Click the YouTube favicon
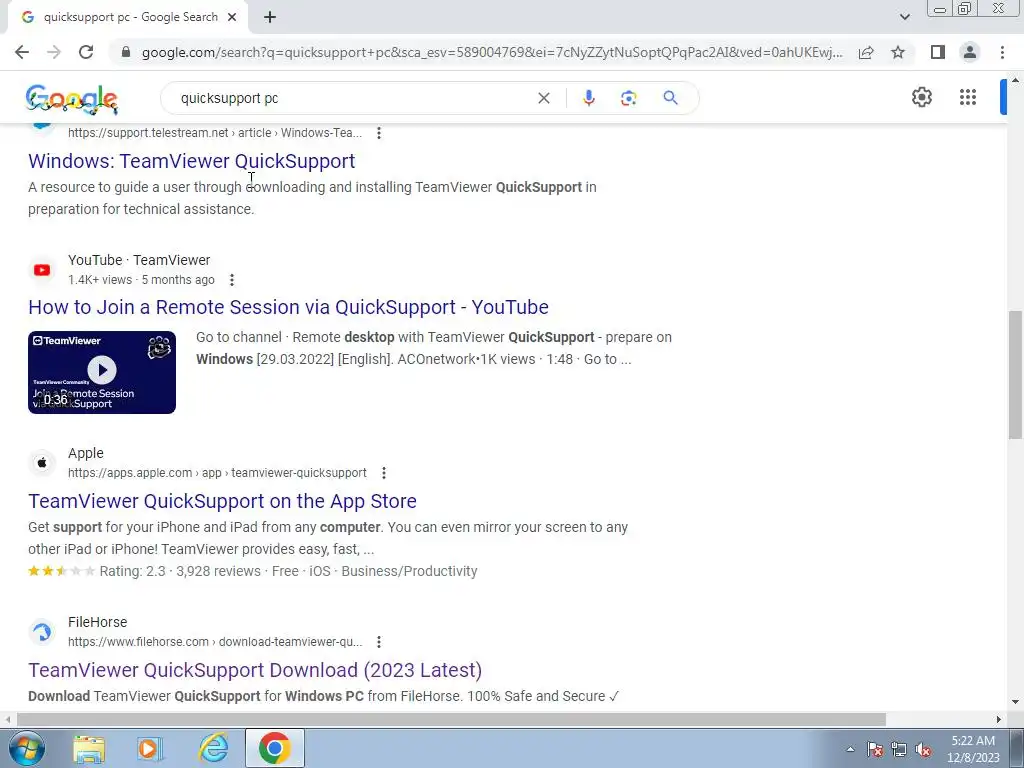Viewport: 1024px width, 768px height. 42,270
